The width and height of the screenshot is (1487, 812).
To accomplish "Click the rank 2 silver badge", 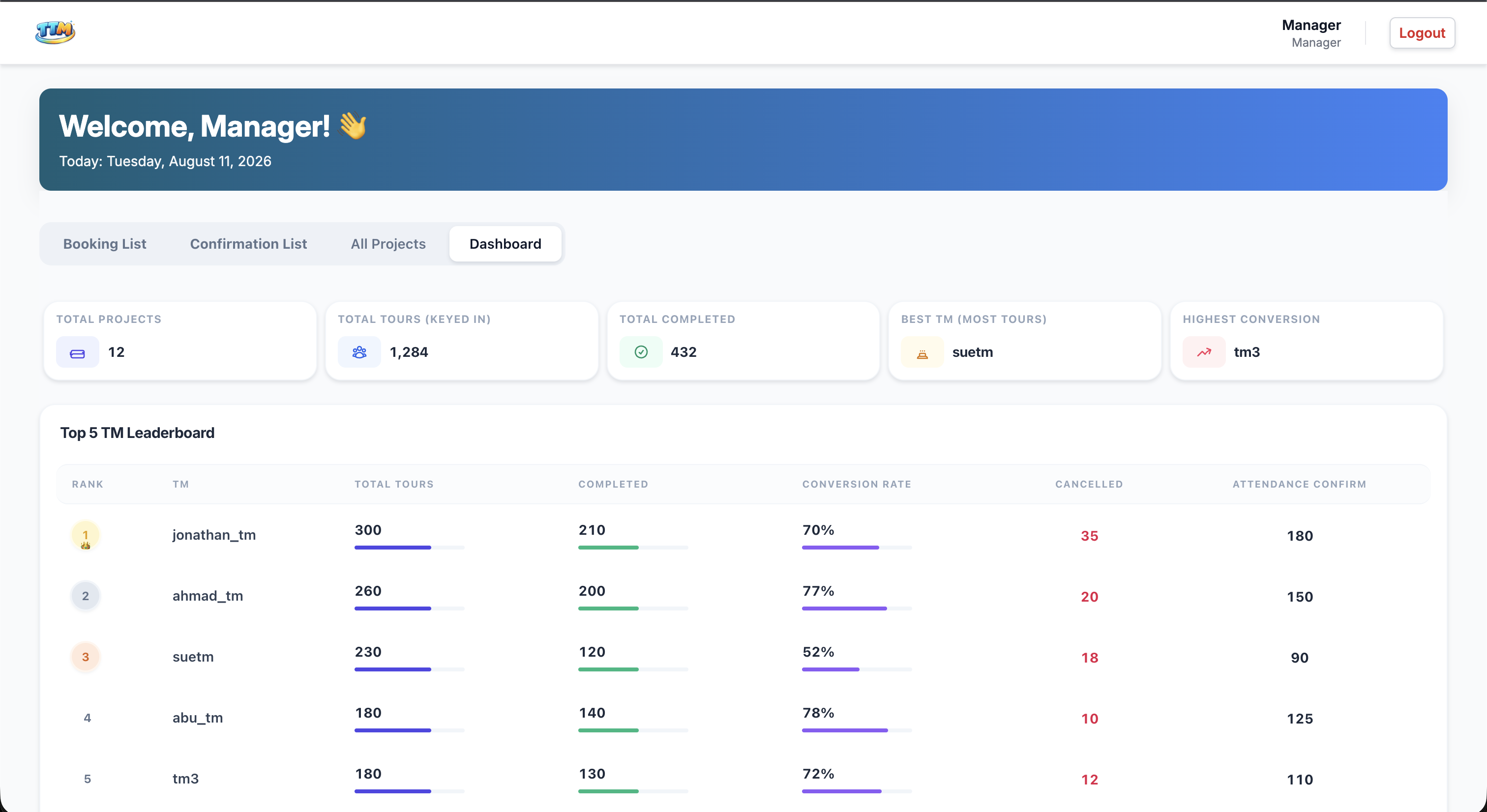I will pos(86,596).
